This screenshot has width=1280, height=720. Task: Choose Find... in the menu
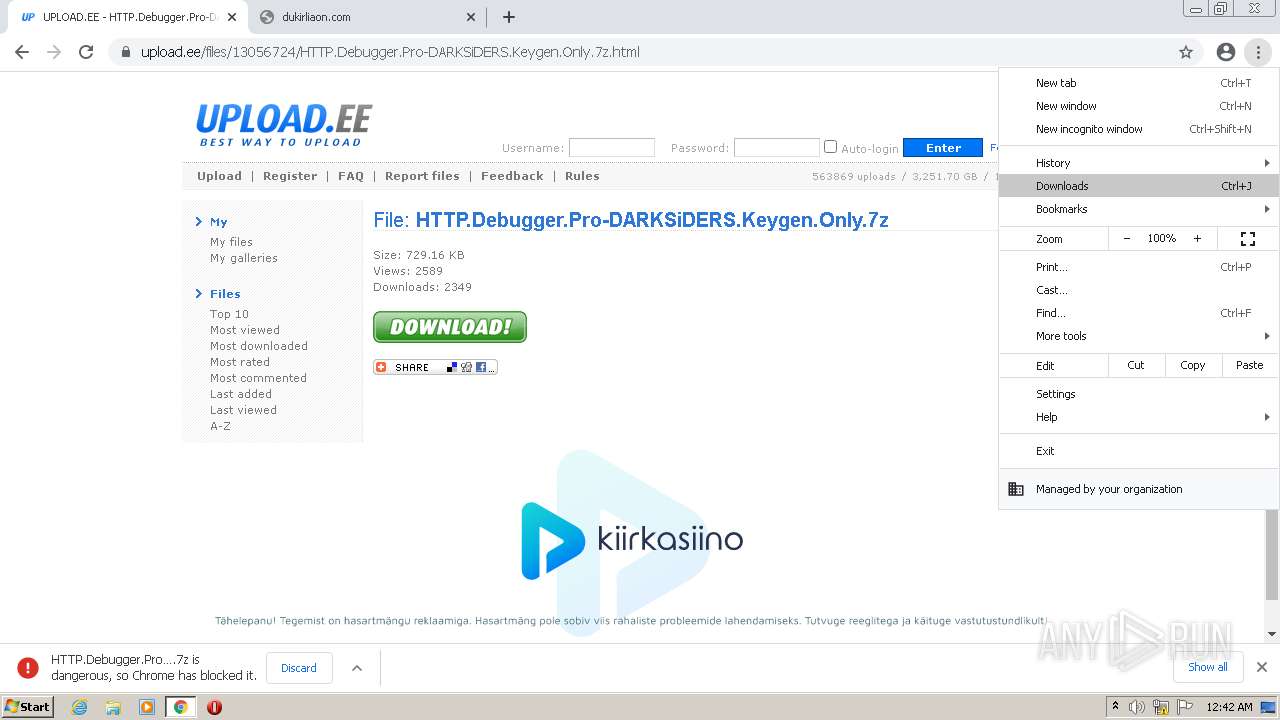pos(1138,313)
